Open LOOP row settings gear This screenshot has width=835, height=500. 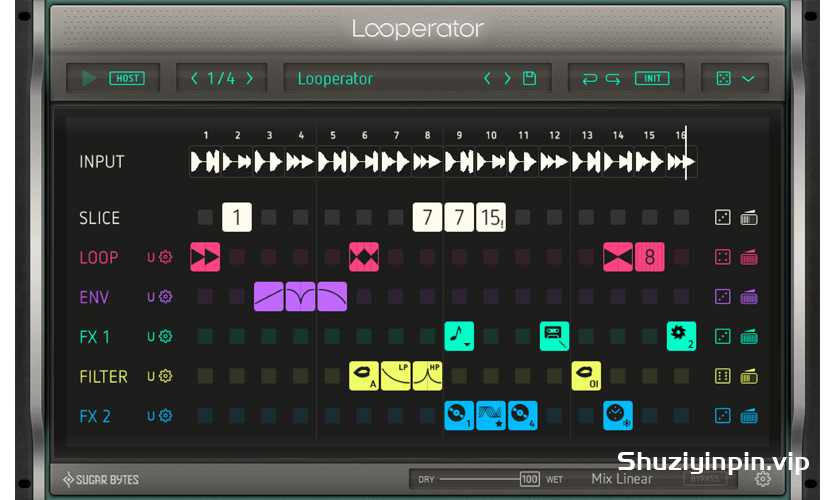[166, 257]
